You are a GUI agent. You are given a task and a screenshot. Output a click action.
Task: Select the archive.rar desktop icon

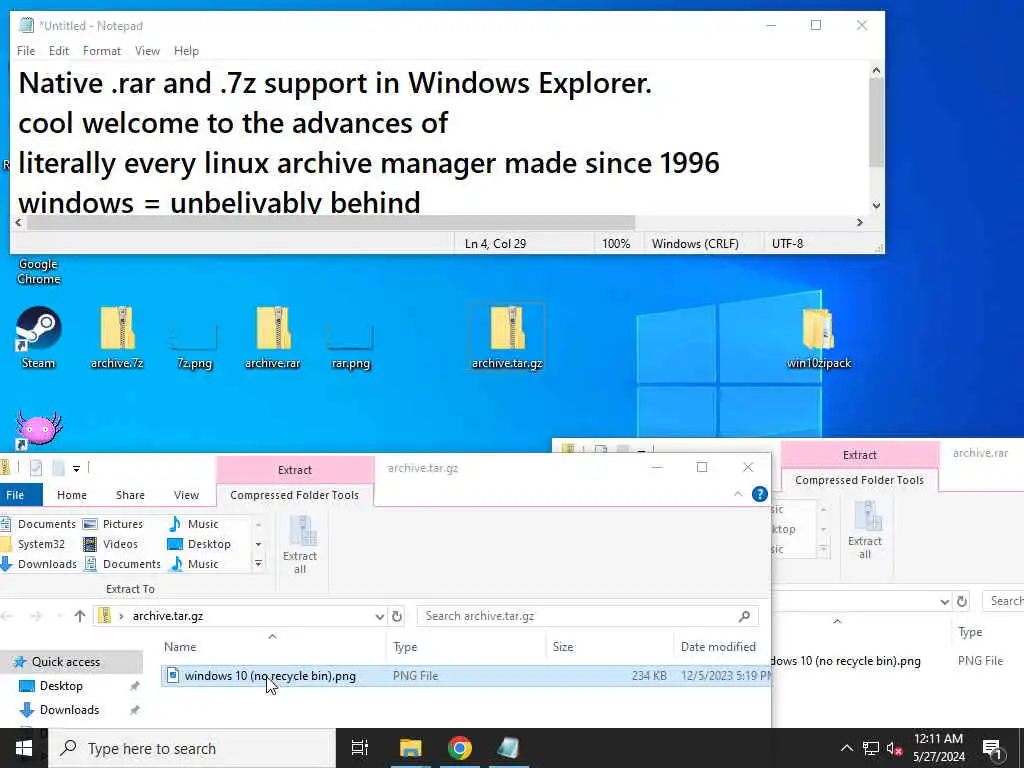click(273, 338)
